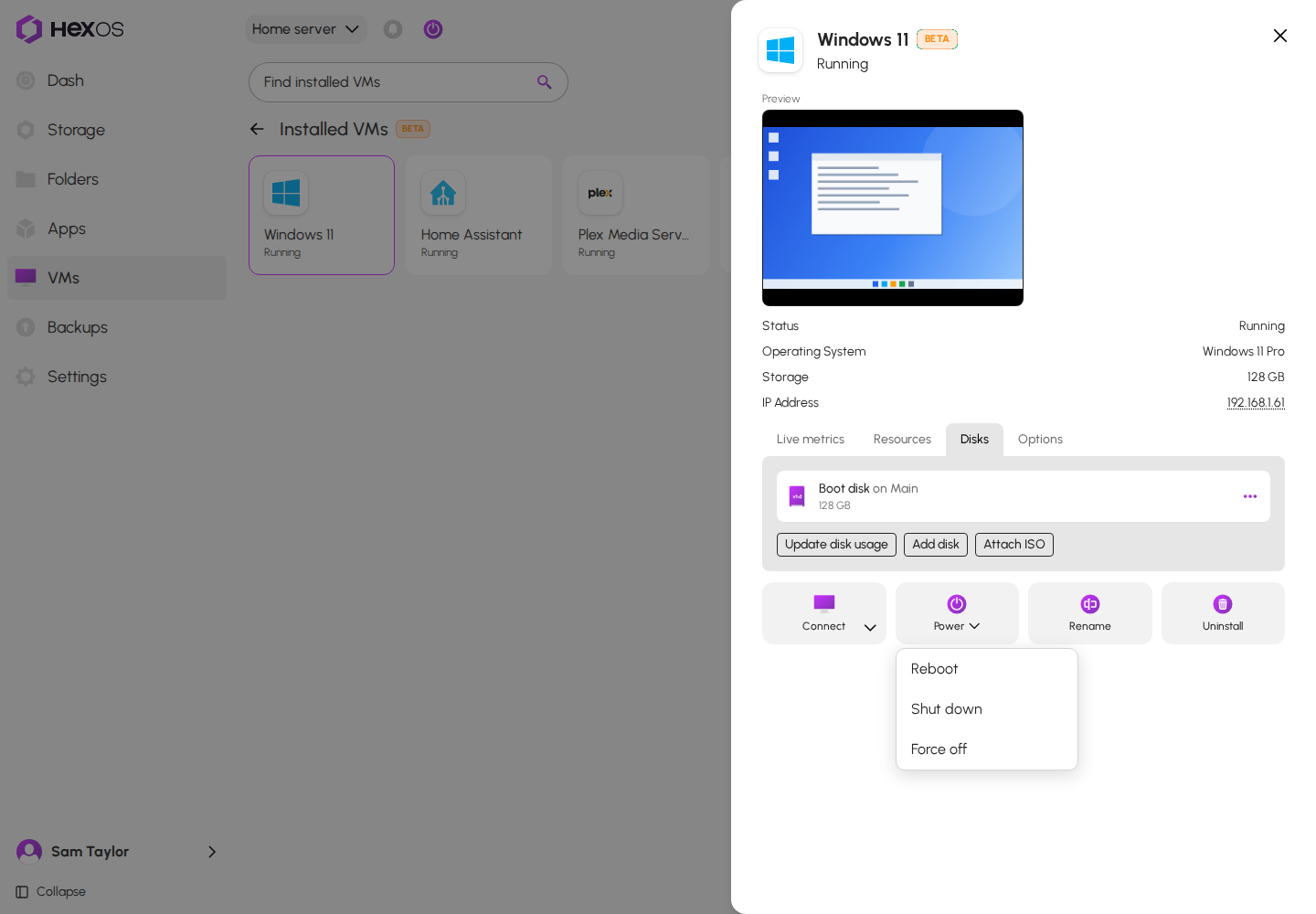Click Sam Taylor's avatar icon

29,852
